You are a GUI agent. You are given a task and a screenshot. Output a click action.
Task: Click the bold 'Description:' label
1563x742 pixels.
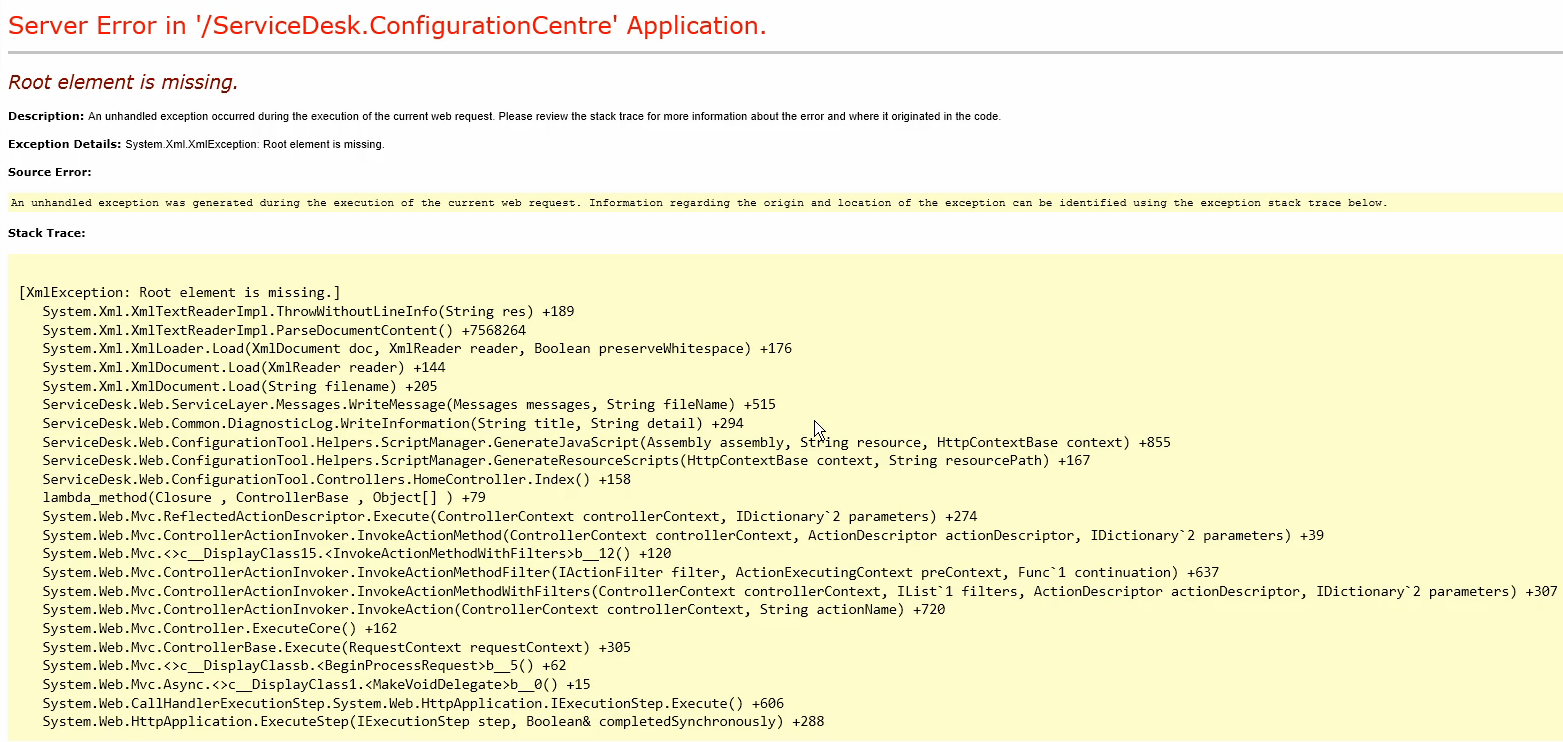(x=45, y=117)
